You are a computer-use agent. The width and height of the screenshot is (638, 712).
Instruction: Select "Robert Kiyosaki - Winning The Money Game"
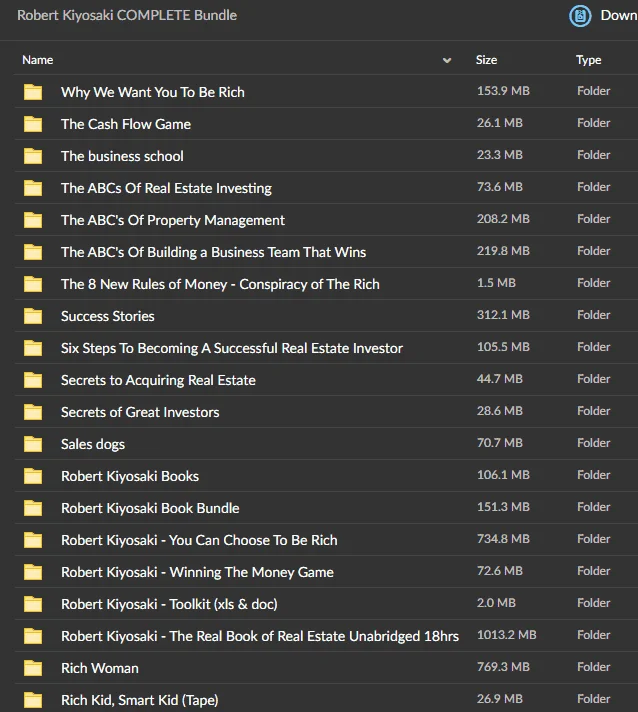point(197,572)
